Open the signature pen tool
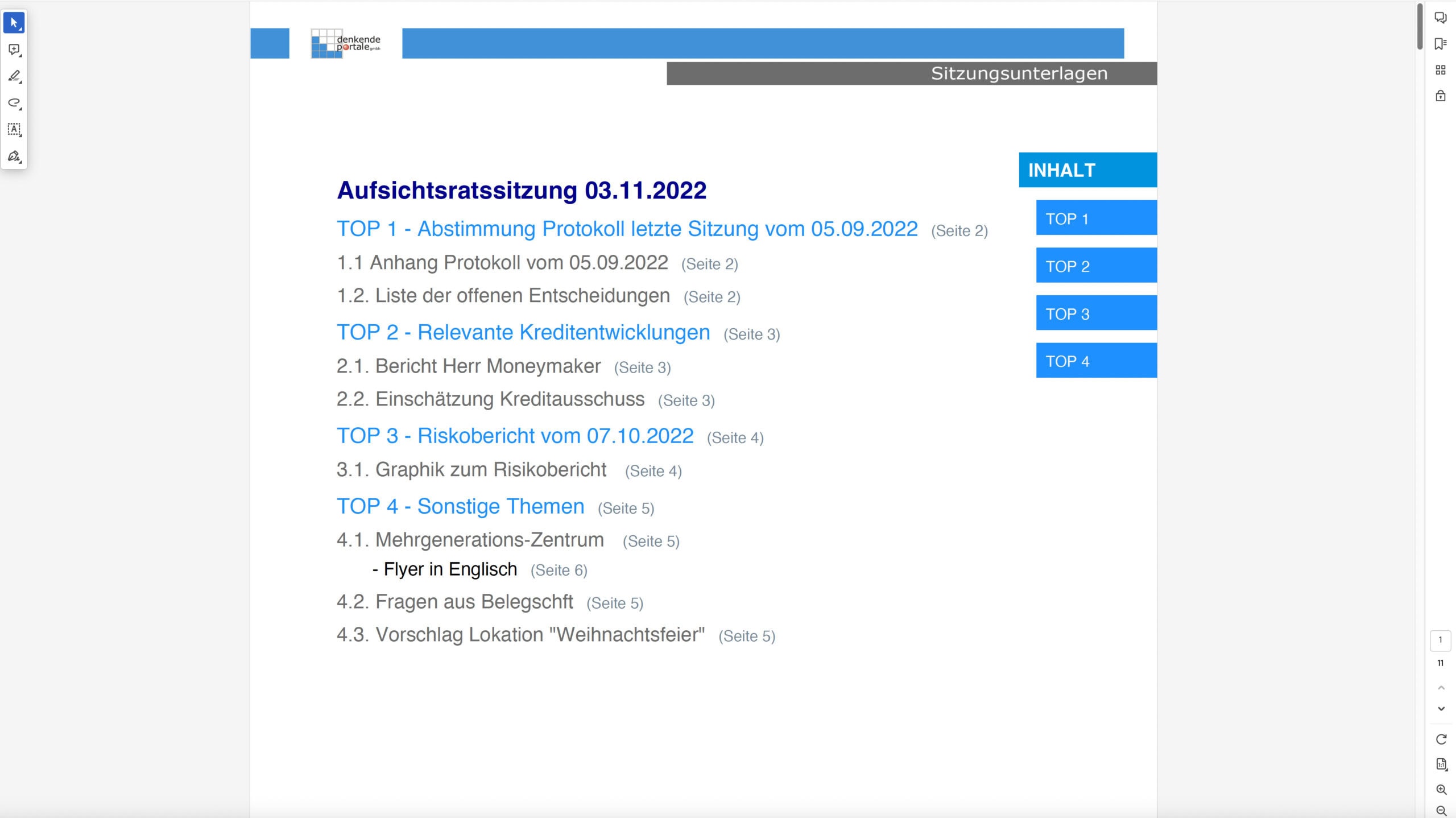1456x818 pixels. pos(14,155)
